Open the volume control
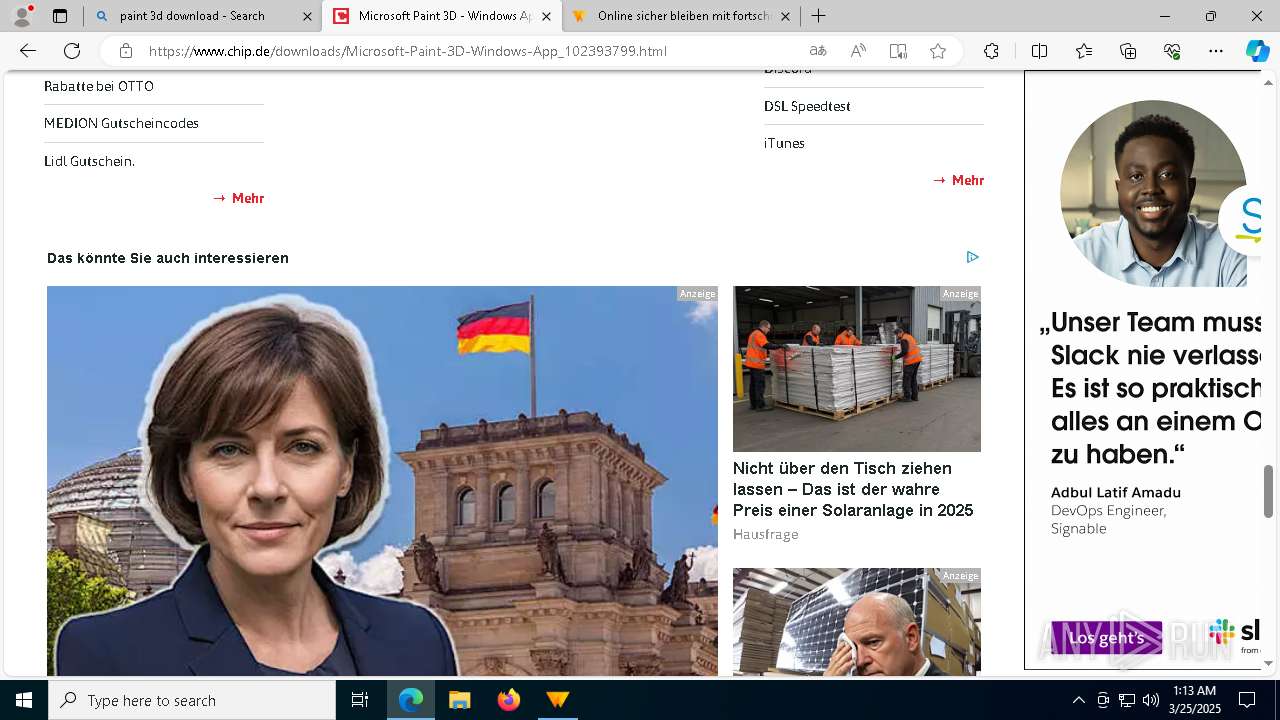The height and width of the screenshot is (720, 1280). tap(1151, 700)
